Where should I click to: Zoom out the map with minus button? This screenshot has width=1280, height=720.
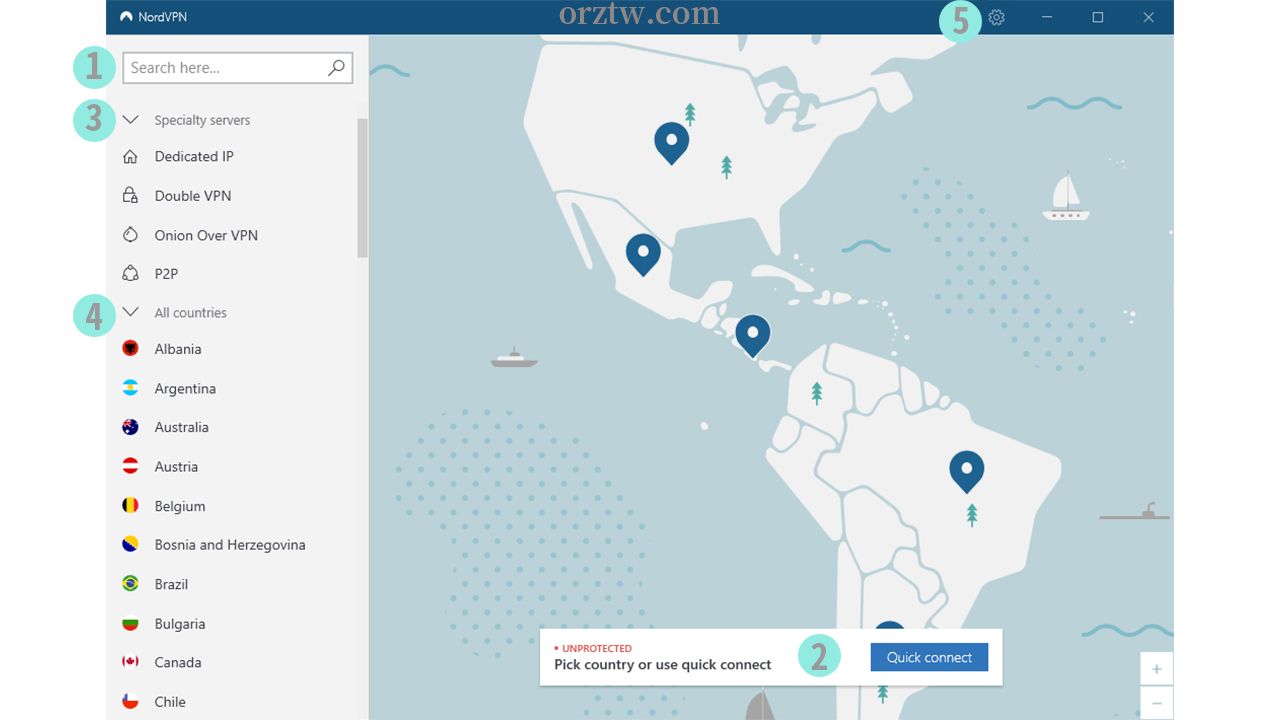click(x=1156, y=703)
